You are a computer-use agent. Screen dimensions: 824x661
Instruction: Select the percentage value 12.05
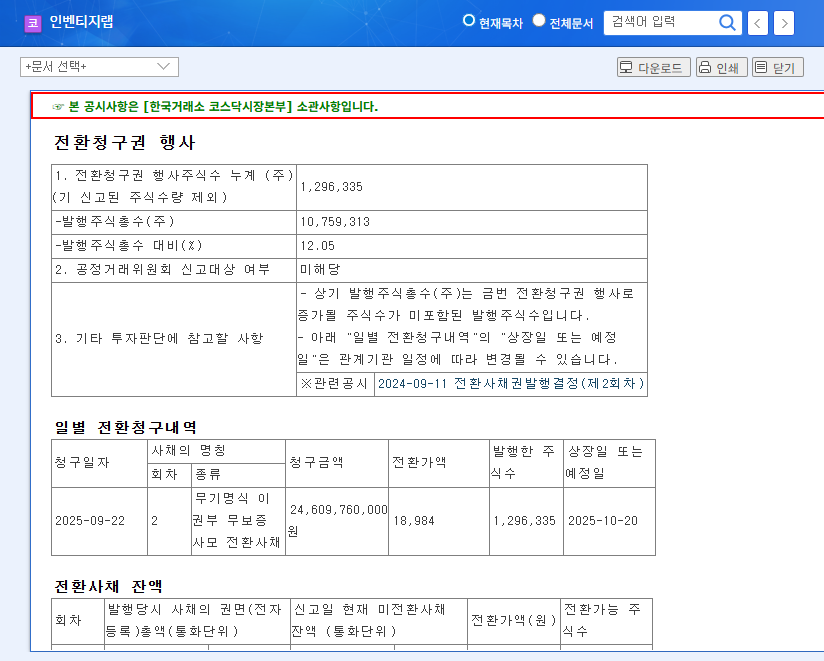pyautogui.click(x=317, y=246)
